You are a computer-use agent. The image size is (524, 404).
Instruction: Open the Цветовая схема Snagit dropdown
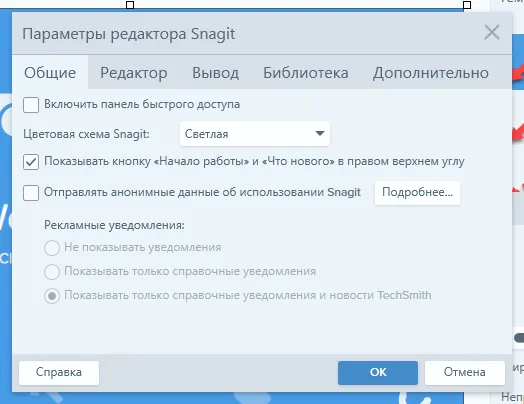click(x=255, y=134)
